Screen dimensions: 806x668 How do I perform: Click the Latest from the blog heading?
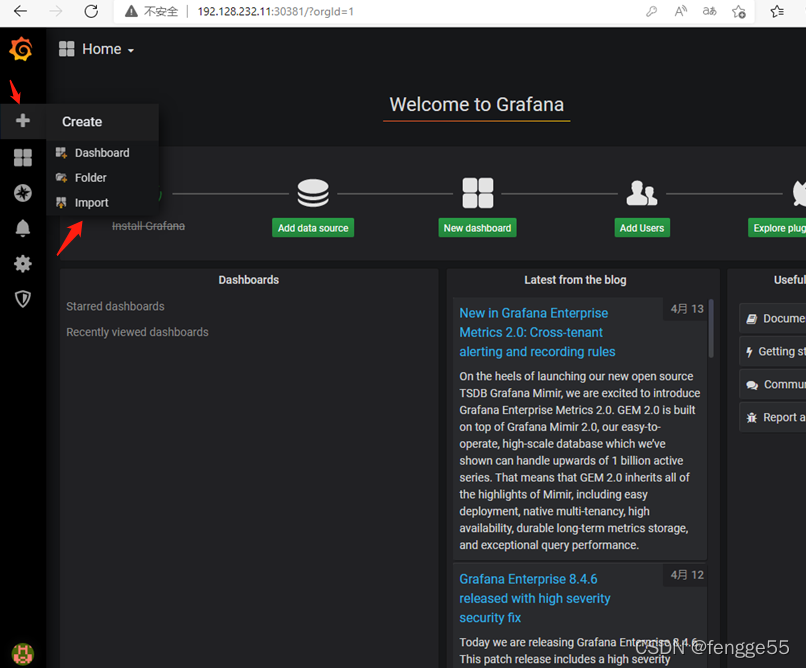[x=575, y=280]
